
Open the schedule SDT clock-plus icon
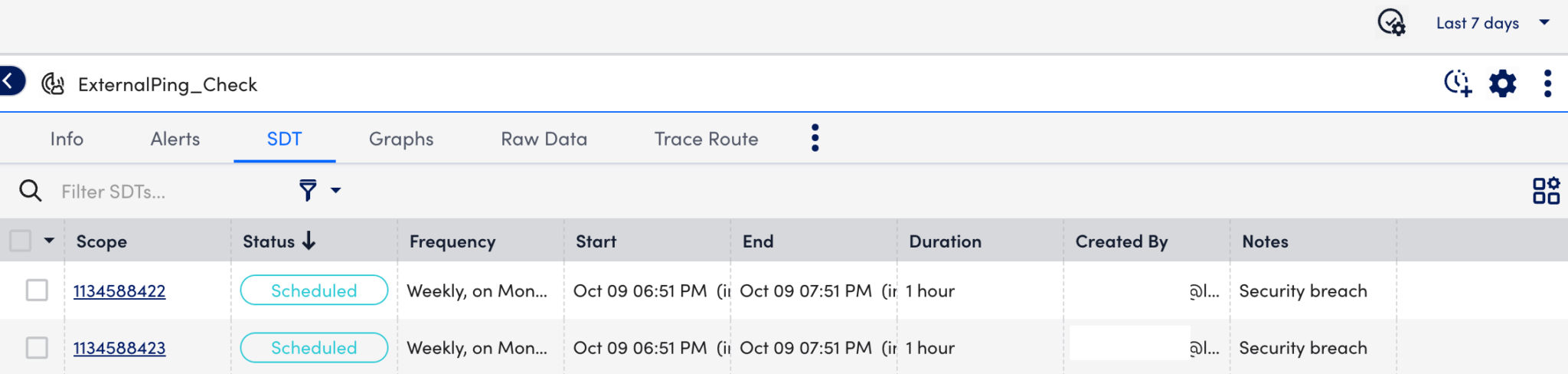pos(1458,83)
